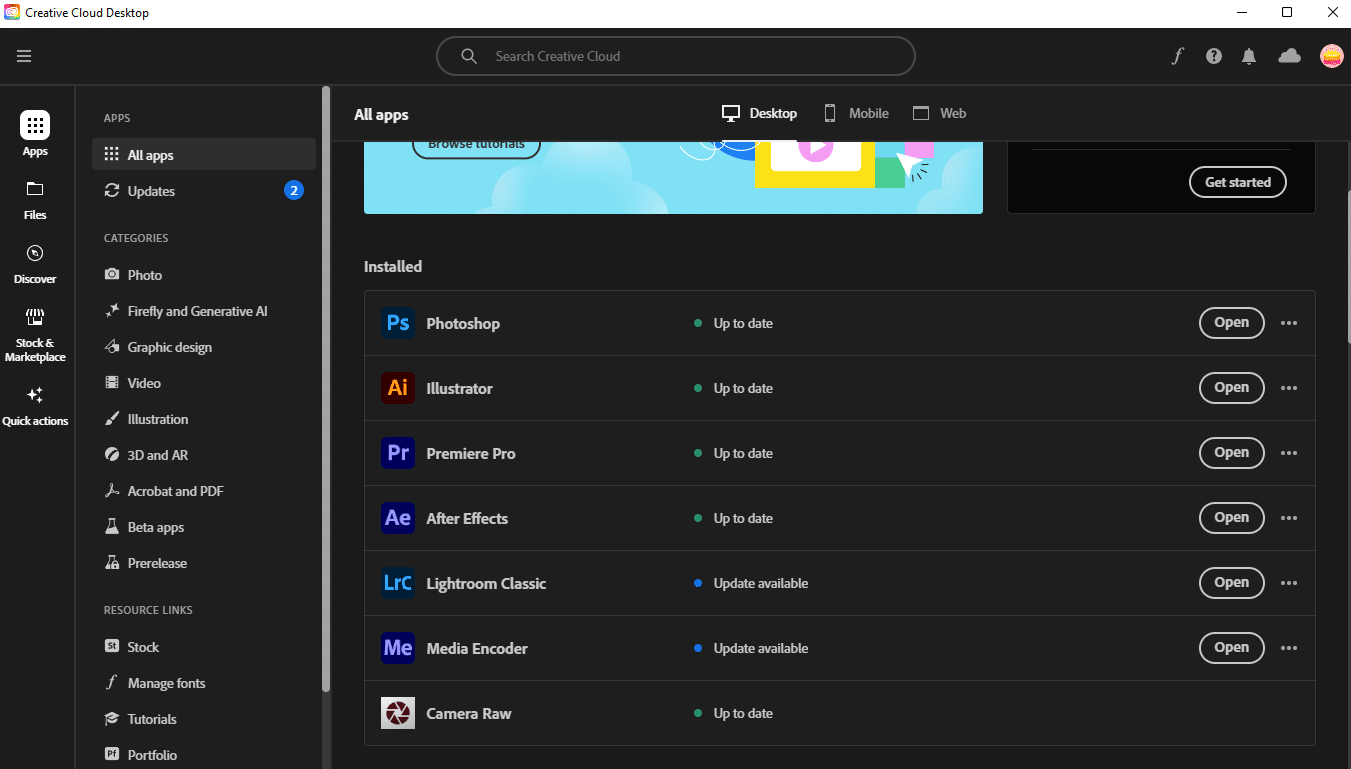Open more options for Media Encoder

1289,648
